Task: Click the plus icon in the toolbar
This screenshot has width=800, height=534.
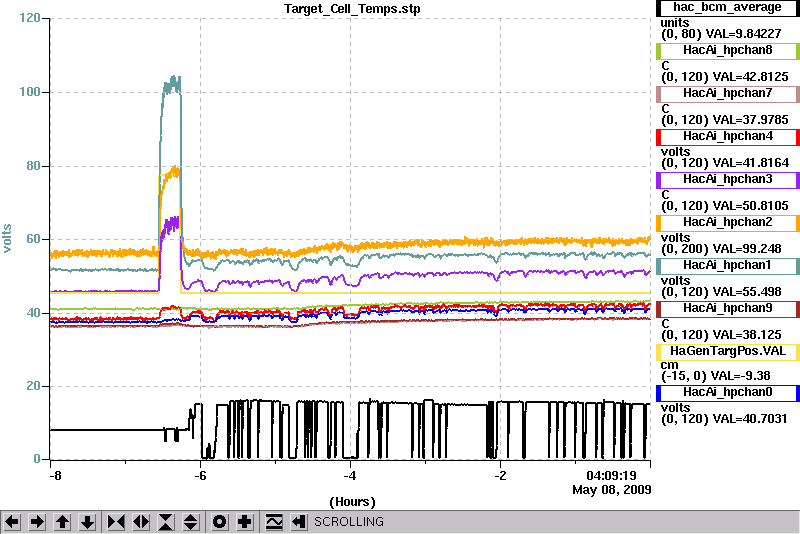Action: [x=245, y=522]
